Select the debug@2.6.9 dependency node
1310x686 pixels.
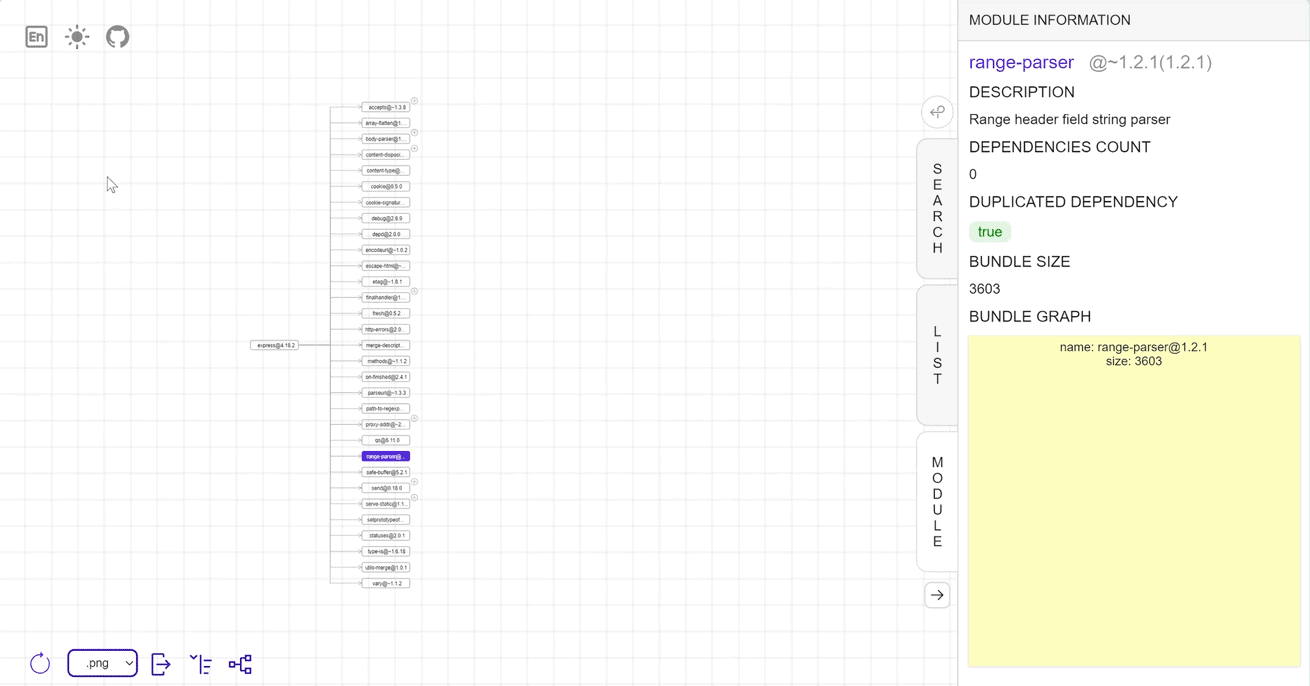coord(386,218)
